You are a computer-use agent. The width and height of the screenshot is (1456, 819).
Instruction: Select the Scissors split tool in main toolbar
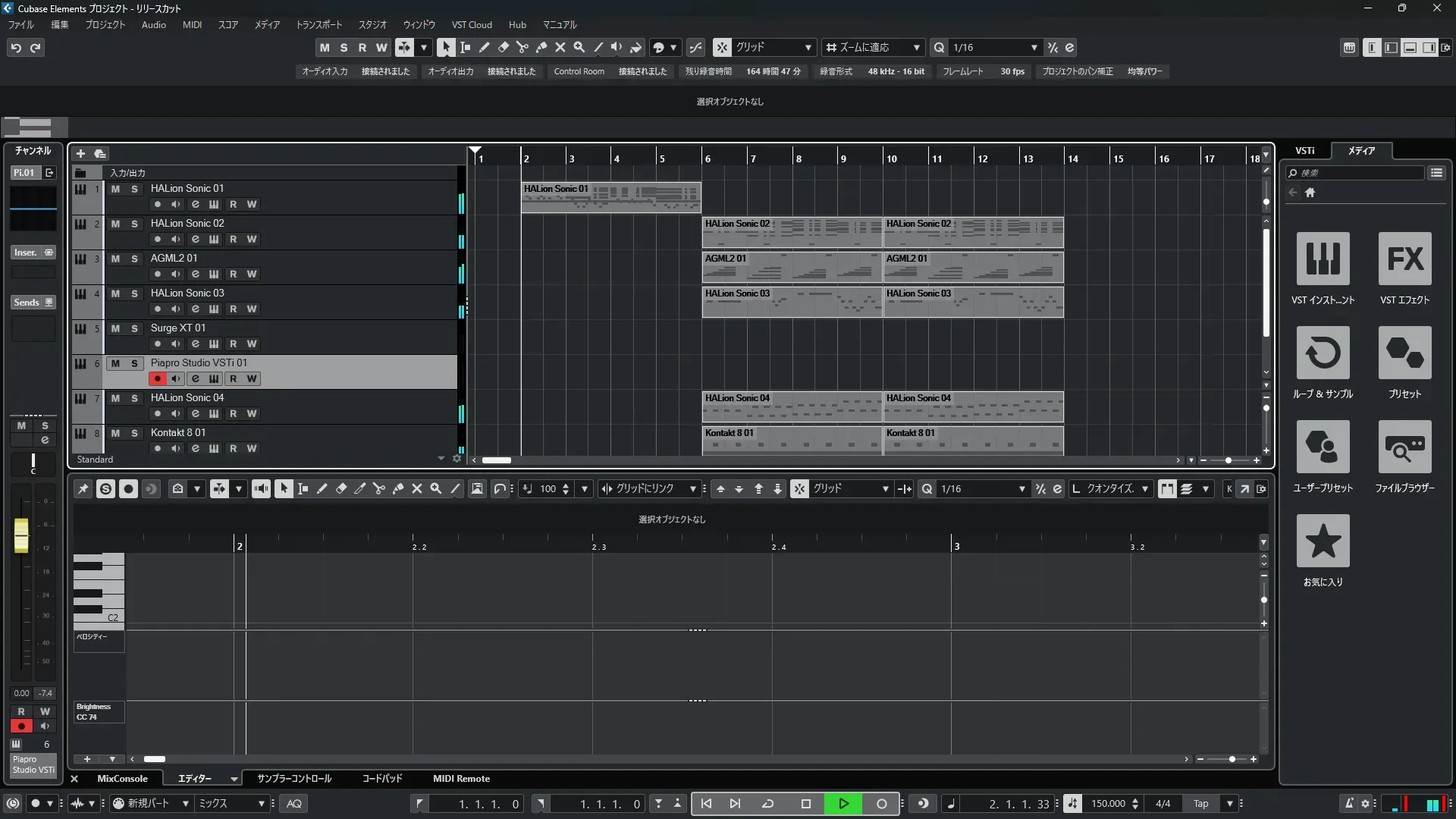[522, 47]
